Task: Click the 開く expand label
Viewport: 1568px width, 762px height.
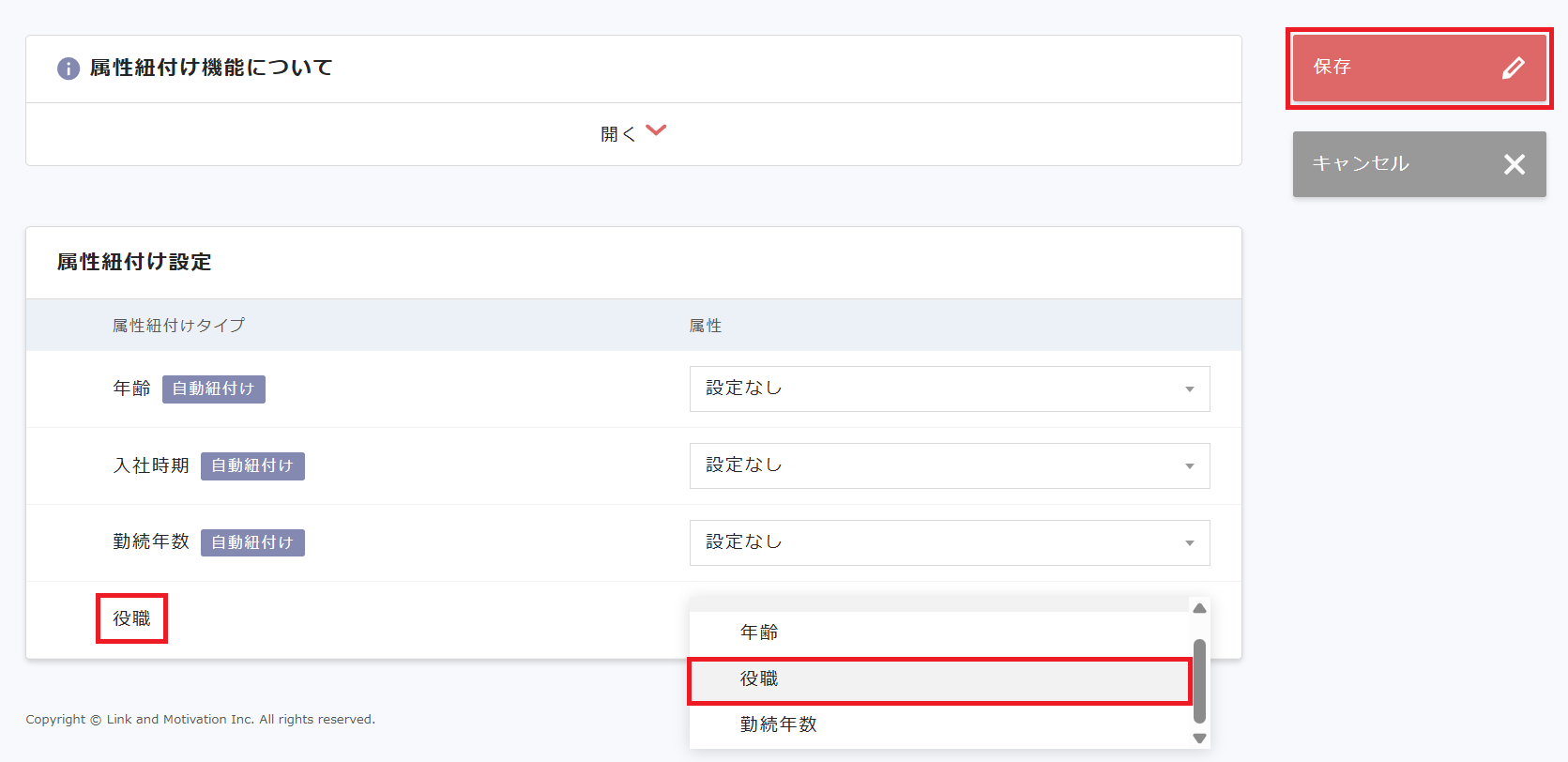Action: click(617, 134)
